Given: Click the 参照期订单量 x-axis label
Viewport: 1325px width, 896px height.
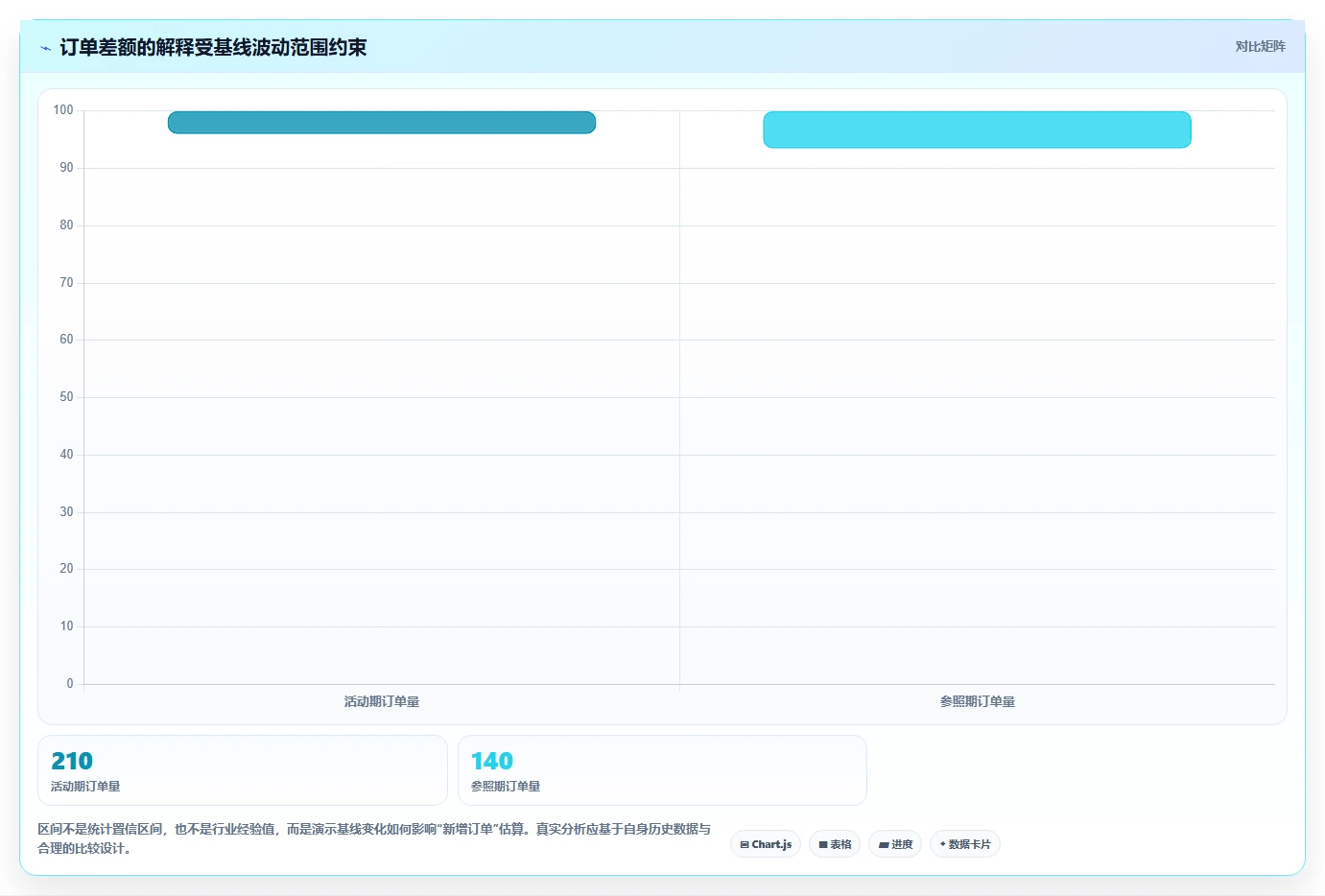Looking at the screenshot, I should coord(977,701).
